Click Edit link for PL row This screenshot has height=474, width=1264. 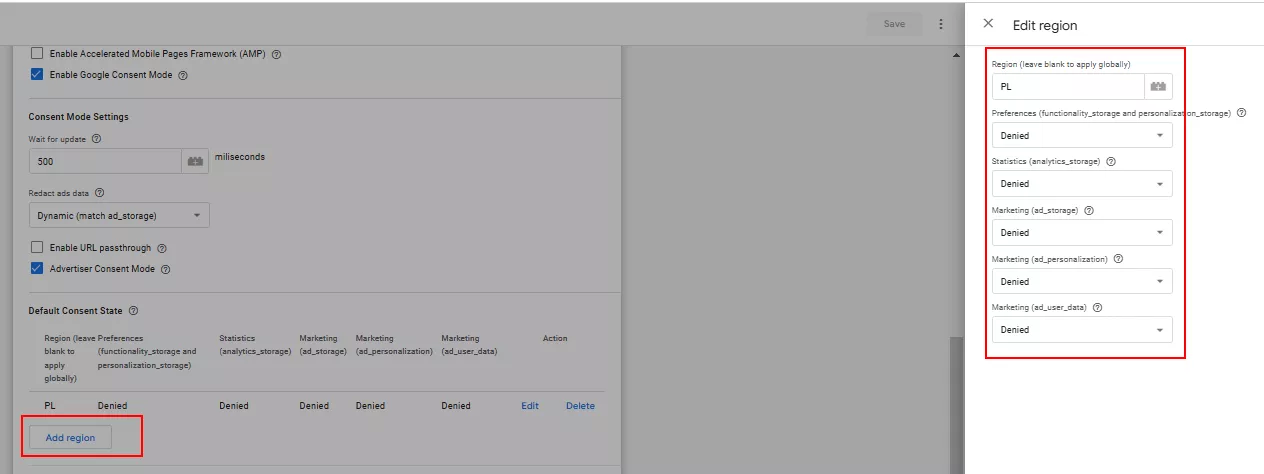point(530,406)
